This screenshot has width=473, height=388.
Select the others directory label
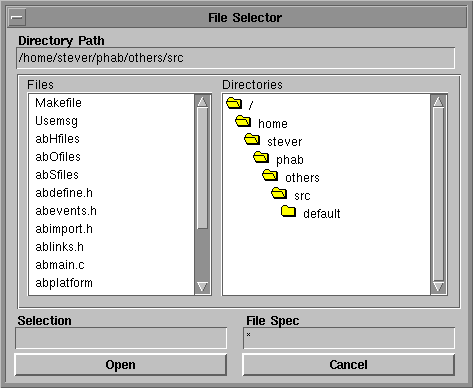(302, 178)
